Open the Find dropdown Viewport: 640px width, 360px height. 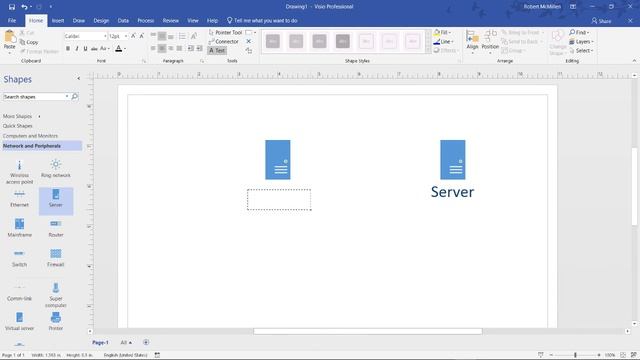(x=580, y=32)
